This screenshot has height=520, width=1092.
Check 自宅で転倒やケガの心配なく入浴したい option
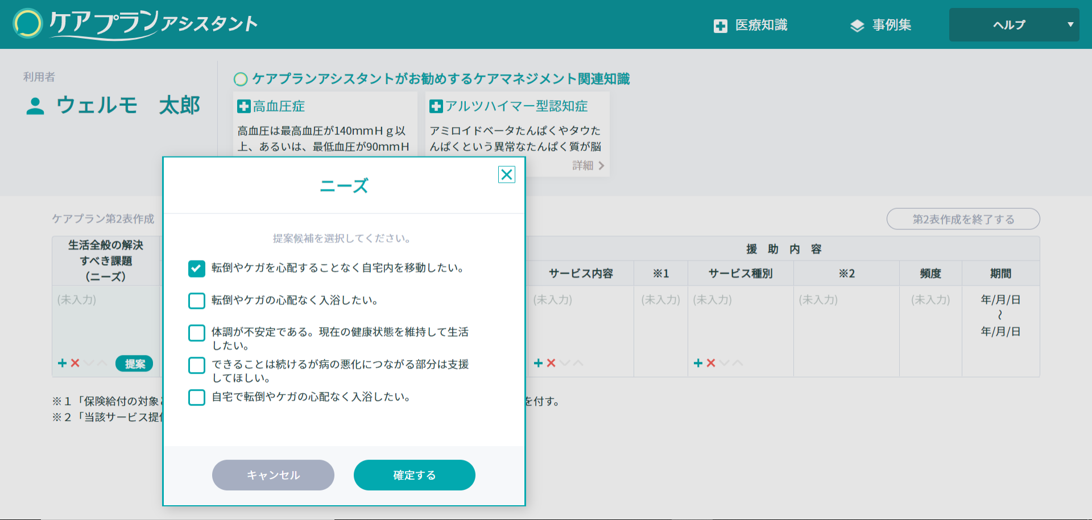click(197, 397)
